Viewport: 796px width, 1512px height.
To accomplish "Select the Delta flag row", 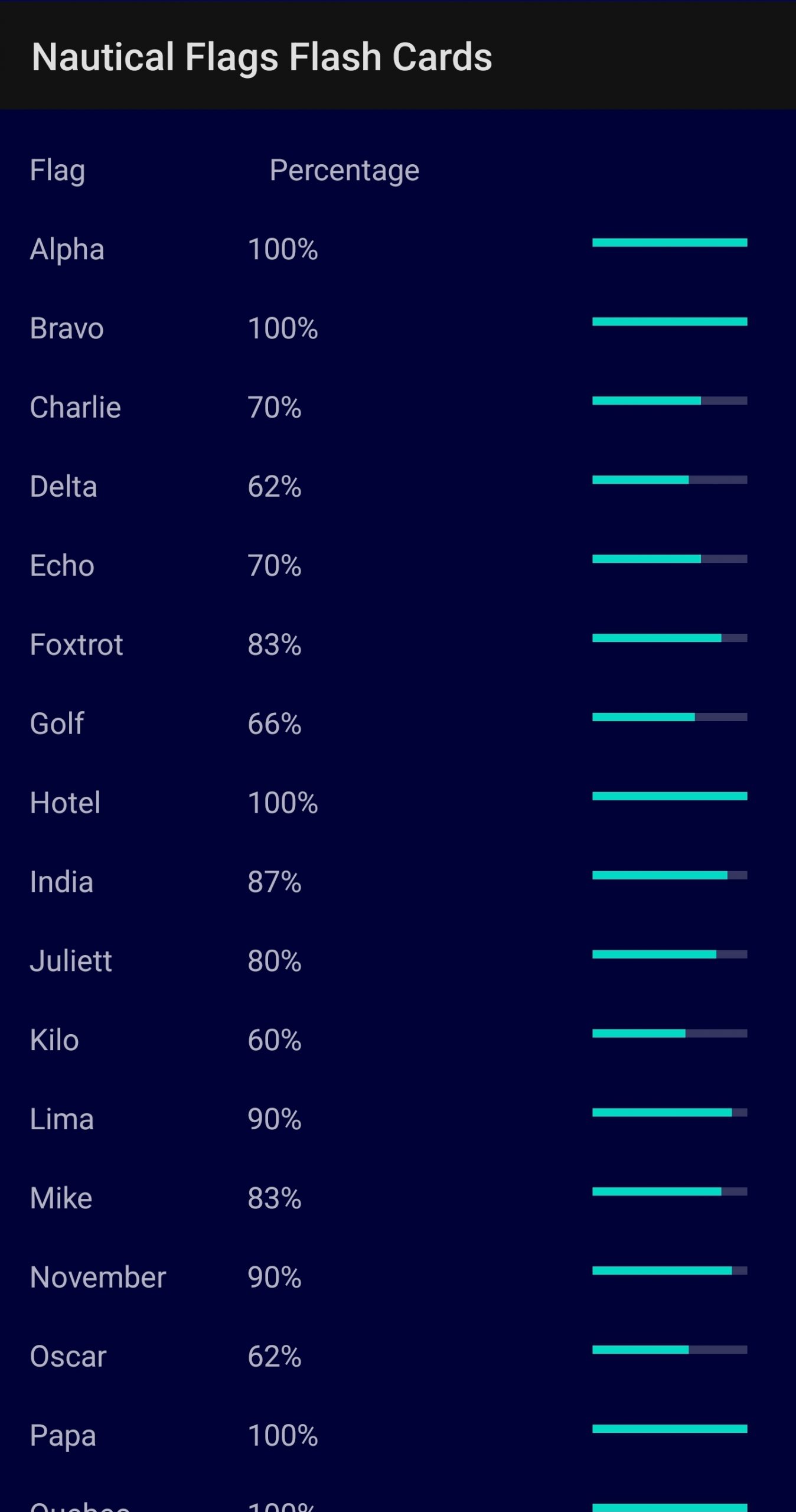I will click(64, 487).
